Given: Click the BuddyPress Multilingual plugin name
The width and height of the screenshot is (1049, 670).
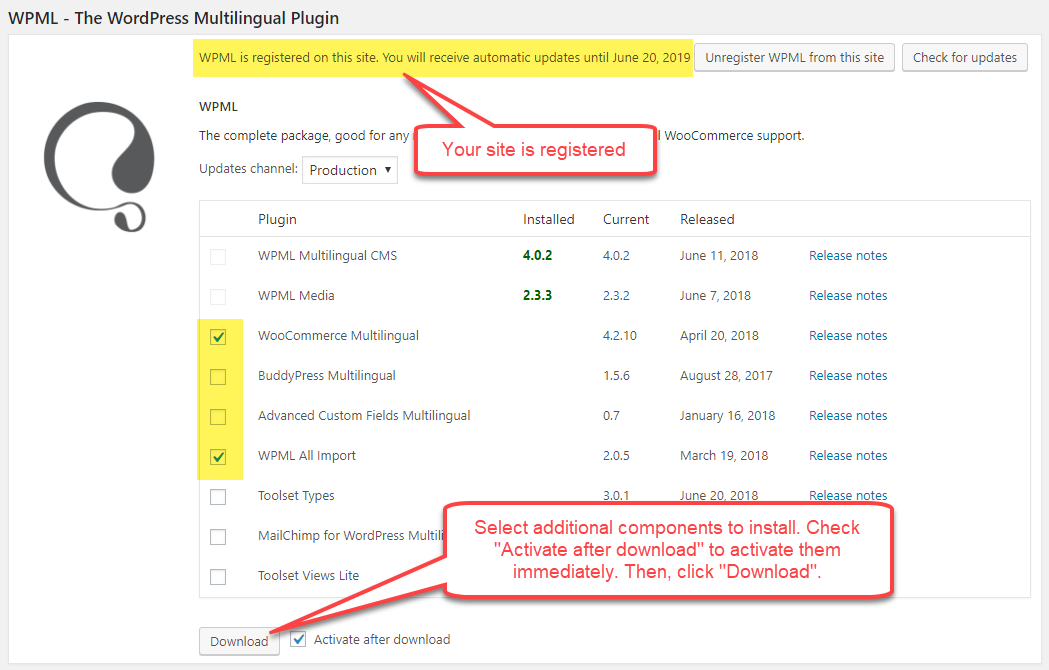Looking at the screenshot, I should (x=326, y=376).
